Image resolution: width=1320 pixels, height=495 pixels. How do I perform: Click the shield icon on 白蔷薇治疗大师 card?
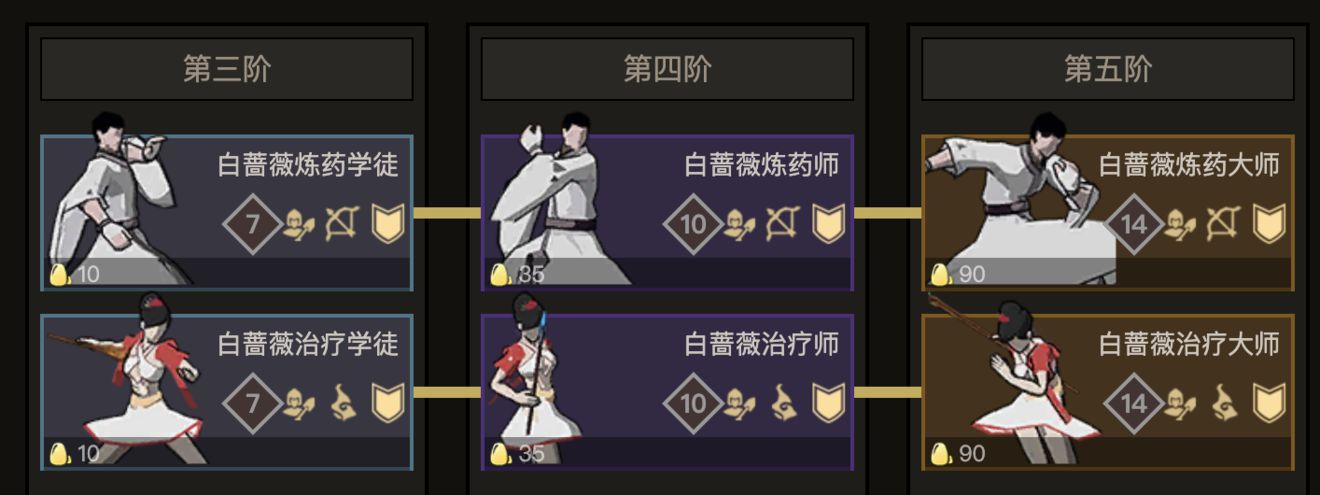(1269, 403)
